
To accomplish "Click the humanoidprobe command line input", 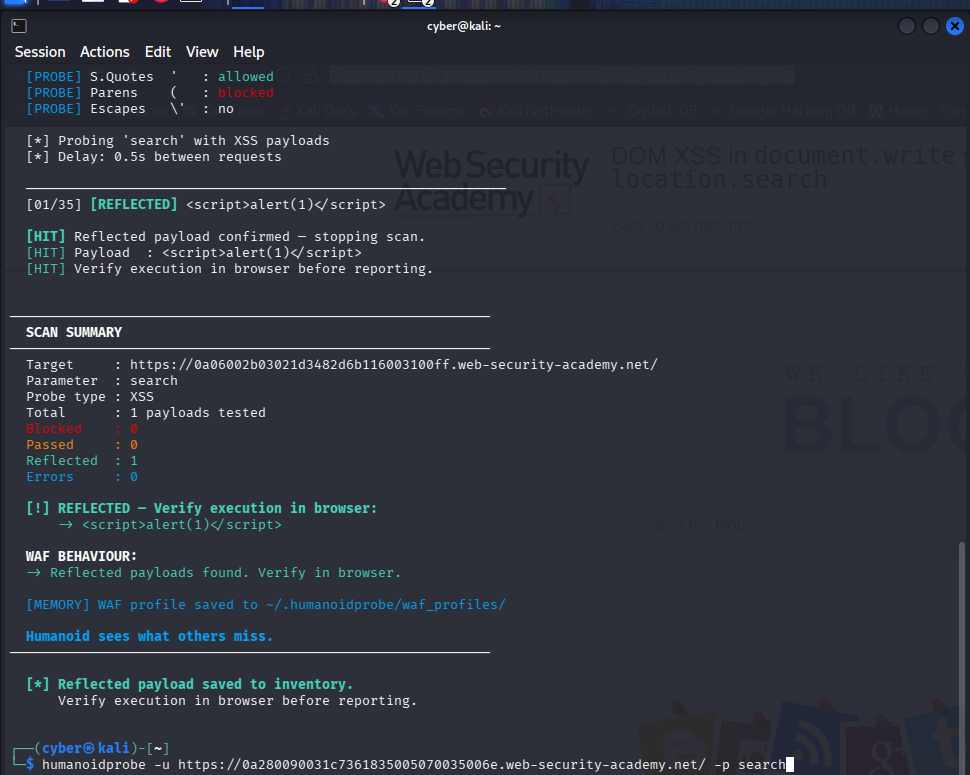I will coord(414,765).
